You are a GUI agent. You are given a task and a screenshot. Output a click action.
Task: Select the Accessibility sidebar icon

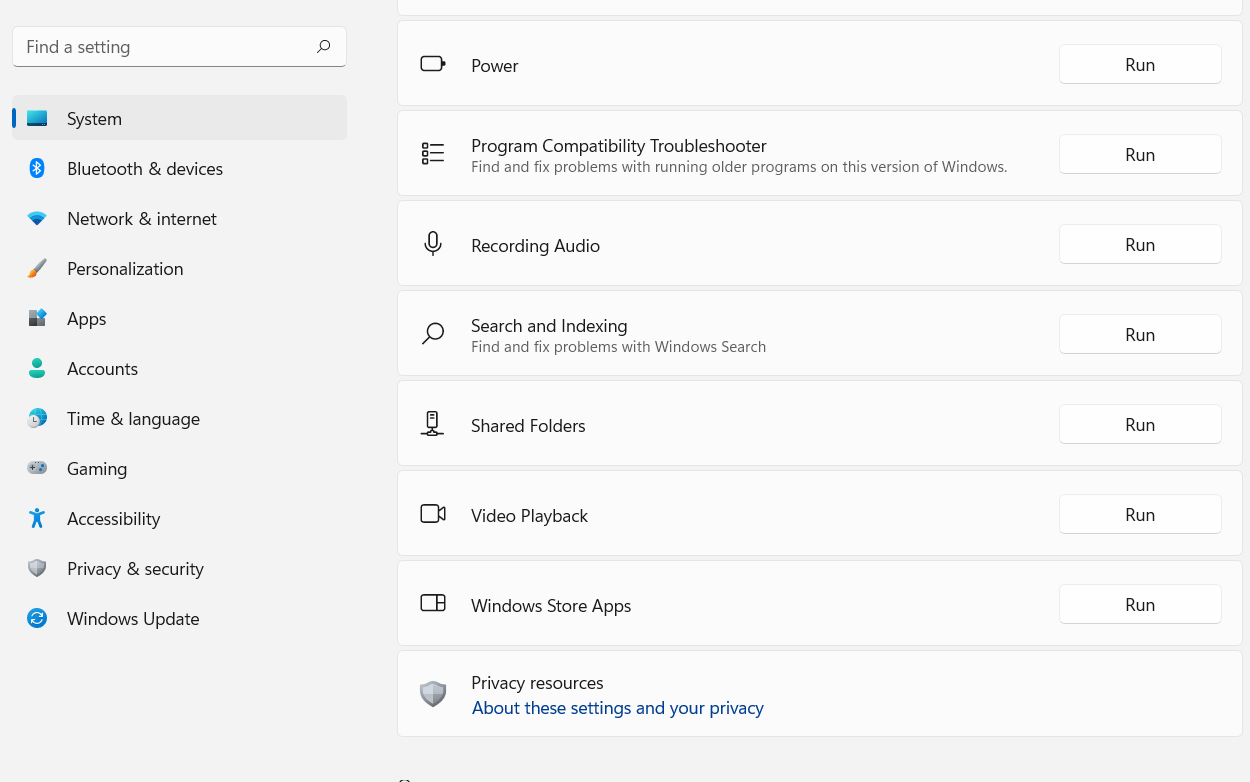[x=37, y=518]
